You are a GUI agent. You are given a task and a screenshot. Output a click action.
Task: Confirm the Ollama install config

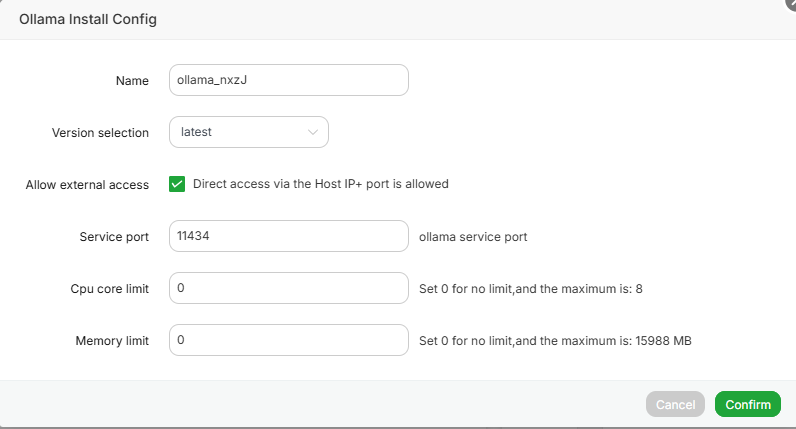tap(748, 404)
